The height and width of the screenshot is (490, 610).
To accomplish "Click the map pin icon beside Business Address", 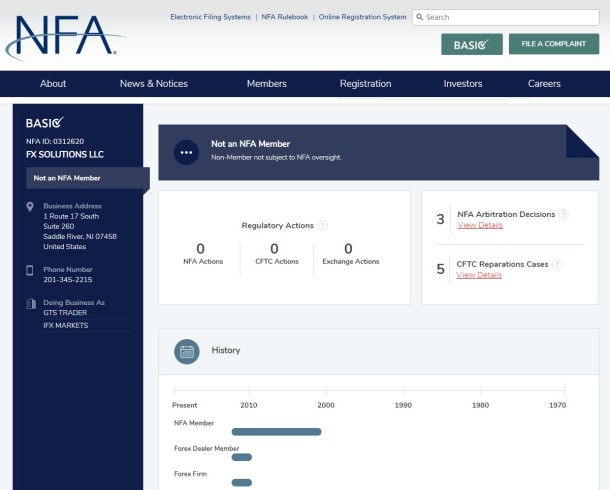I will pos(30,207).
